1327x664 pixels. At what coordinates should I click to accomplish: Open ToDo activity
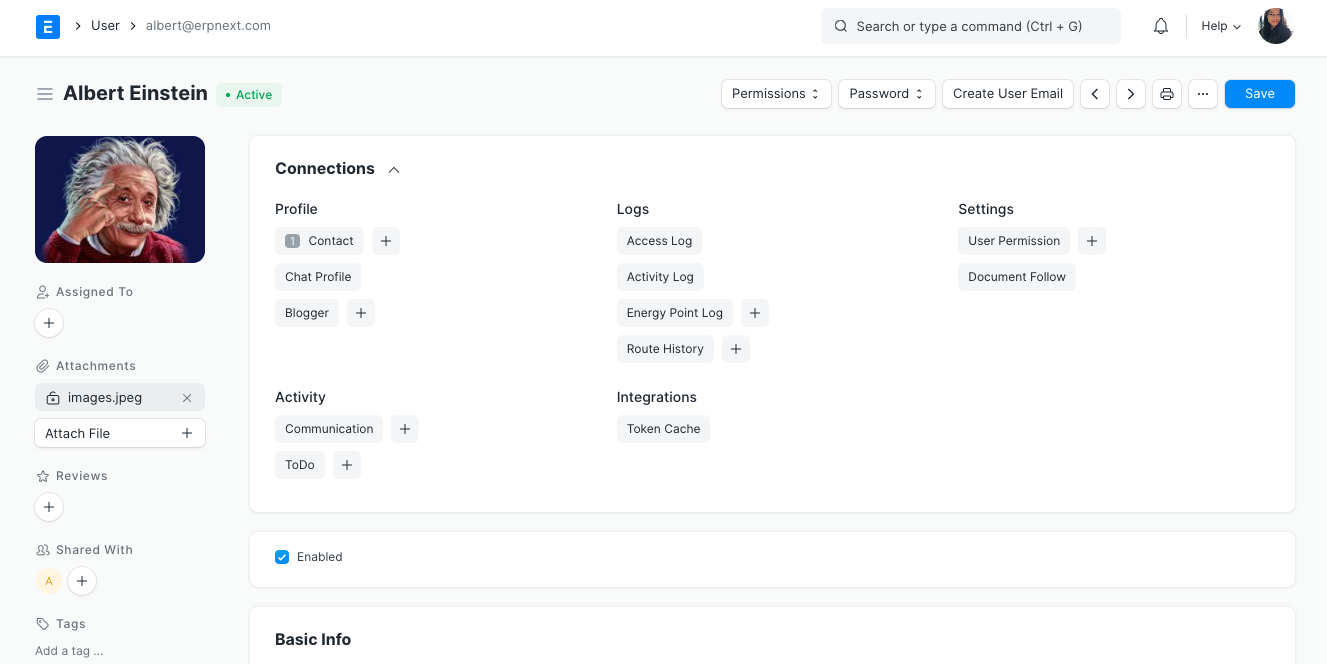point(300,465)
